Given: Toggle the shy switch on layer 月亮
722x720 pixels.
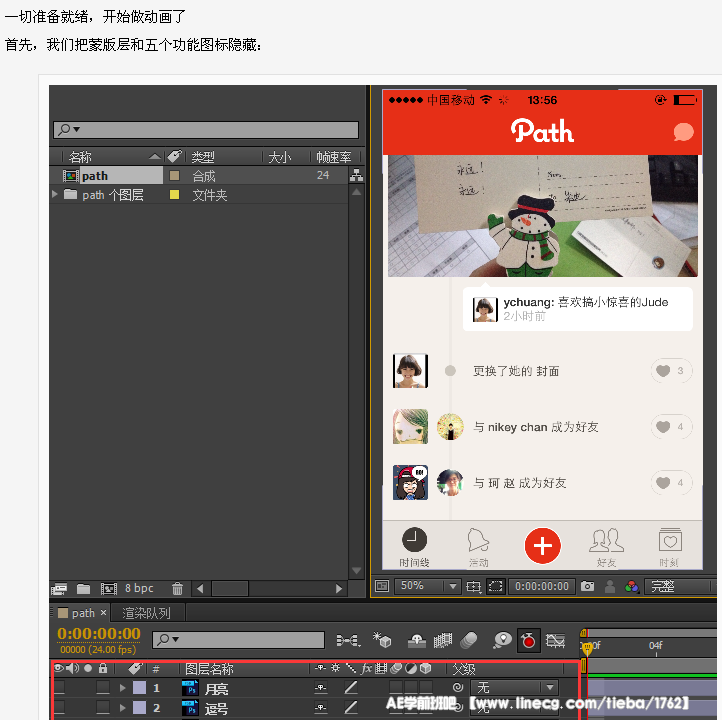Looking at the screenshot, I should [x=321, y=687].
